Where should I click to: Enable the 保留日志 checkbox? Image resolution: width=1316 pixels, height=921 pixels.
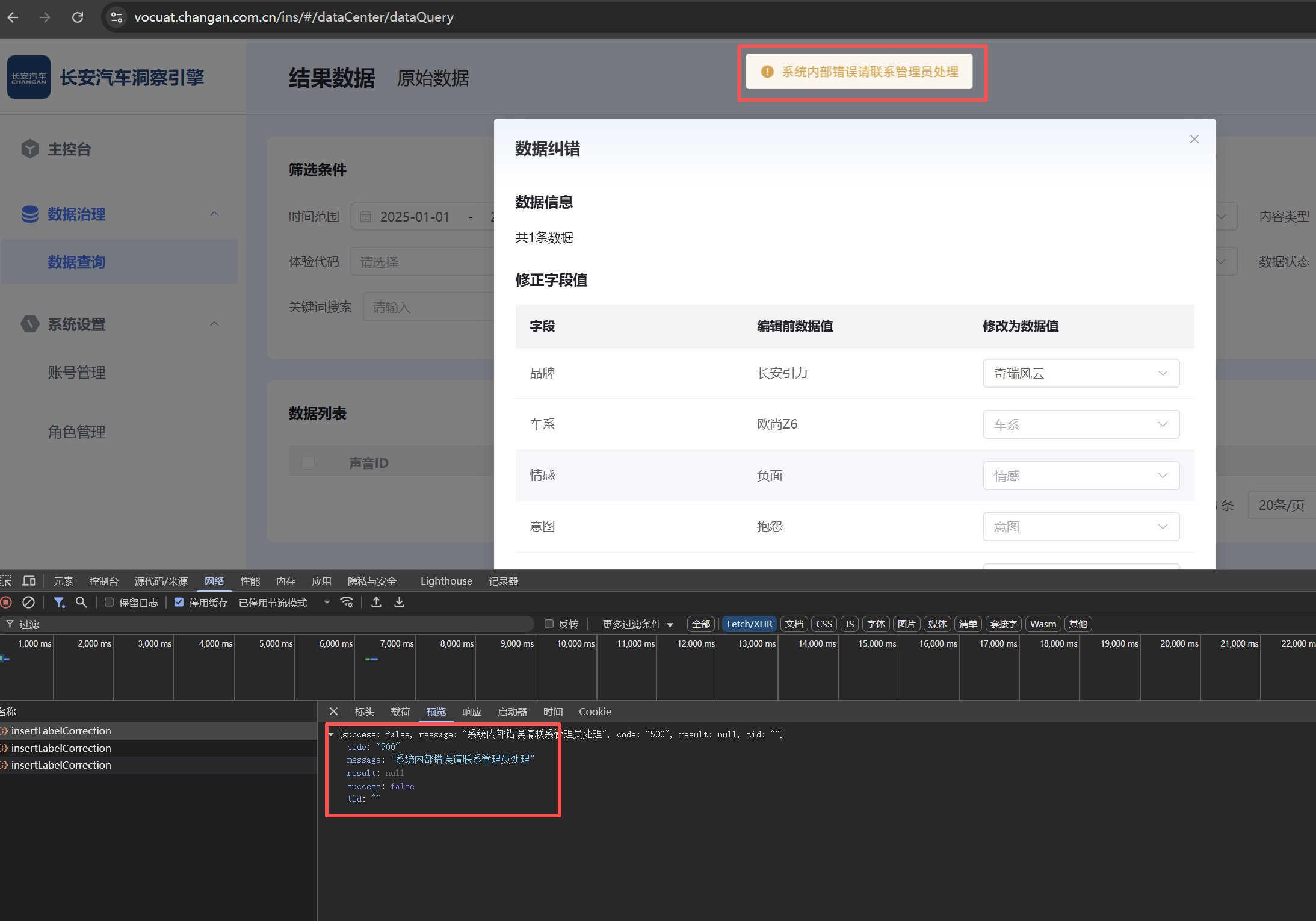point(110,602)
